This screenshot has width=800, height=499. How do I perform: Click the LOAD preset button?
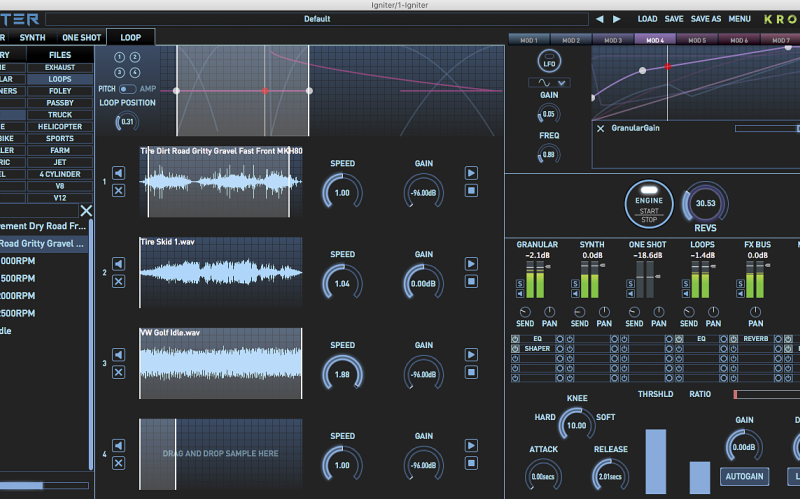(647, 19)
